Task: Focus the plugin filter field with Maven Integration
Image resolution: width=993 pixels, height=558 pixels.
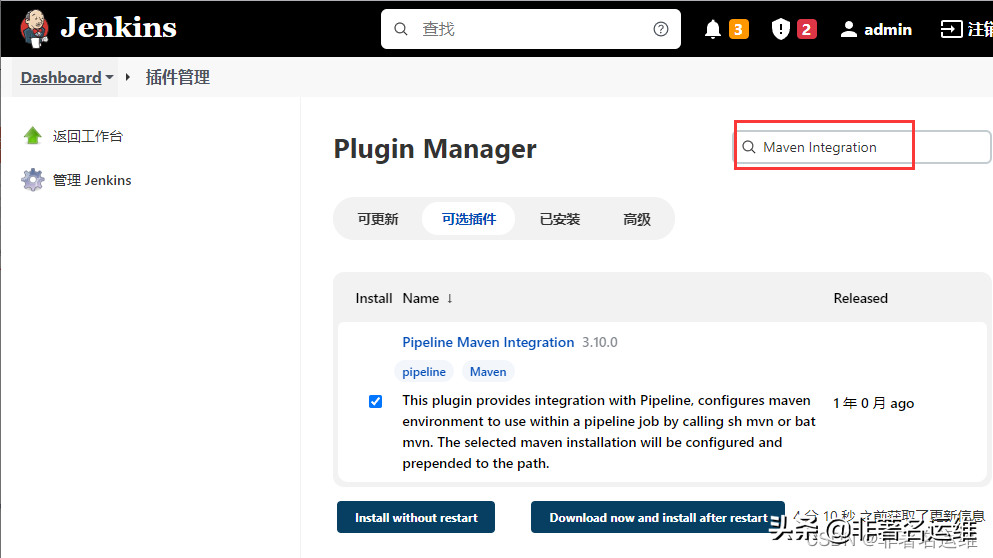Action: pos(863,147)
